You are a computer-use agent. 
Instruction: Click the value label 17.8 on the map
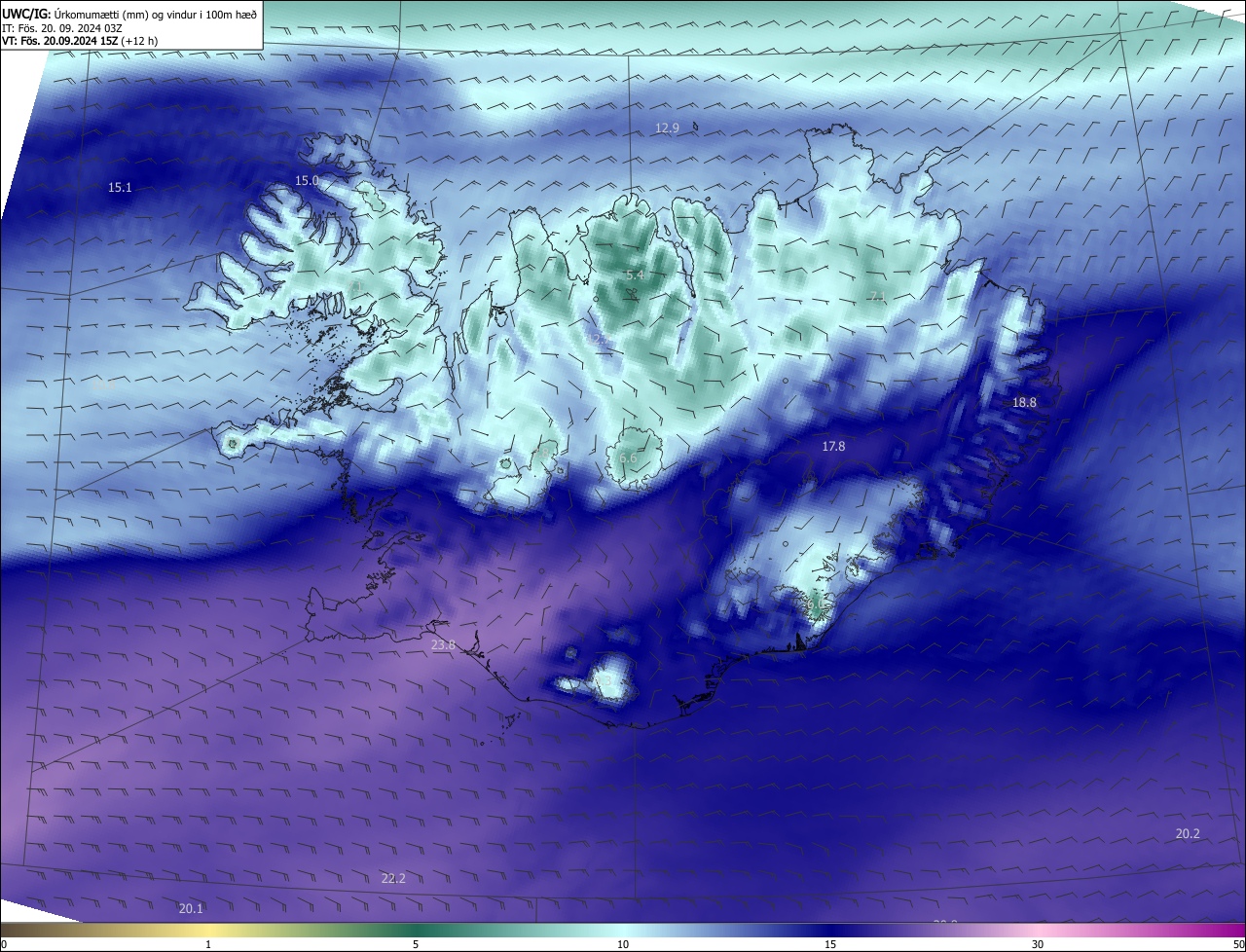coord(833,446)
